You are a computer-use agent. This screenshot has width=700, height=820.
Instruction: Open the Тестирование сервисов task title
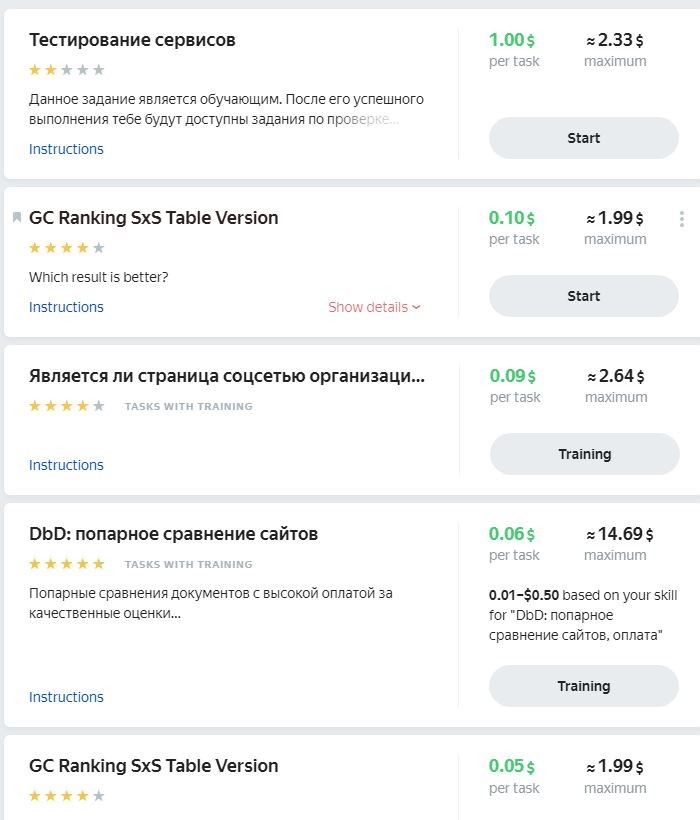(x=132, y=40)
